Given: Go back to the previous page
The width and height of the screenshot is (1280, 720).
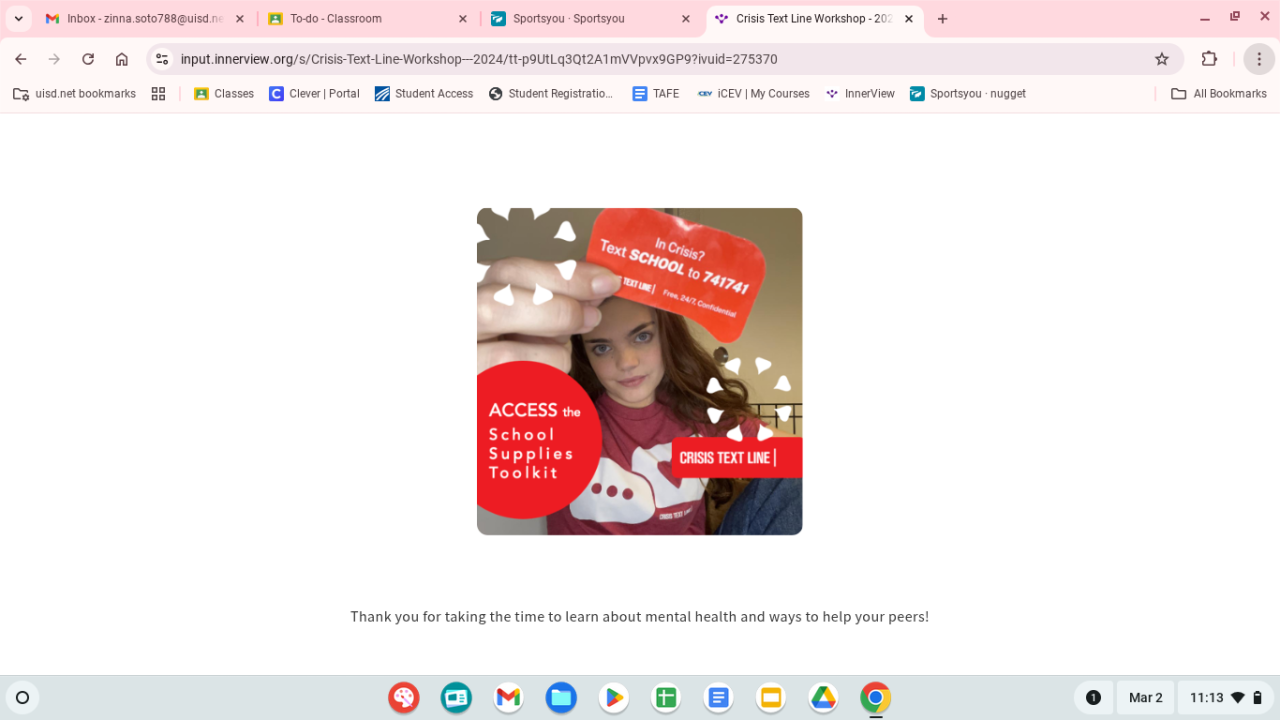Looking at the screenshot, I should pos(21,59).
